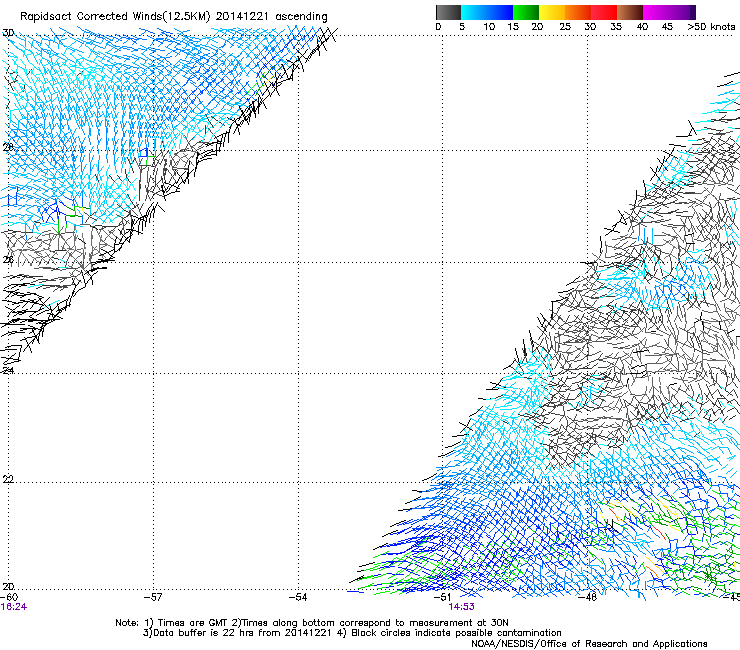Click the '5' label under the color legend

462,26
